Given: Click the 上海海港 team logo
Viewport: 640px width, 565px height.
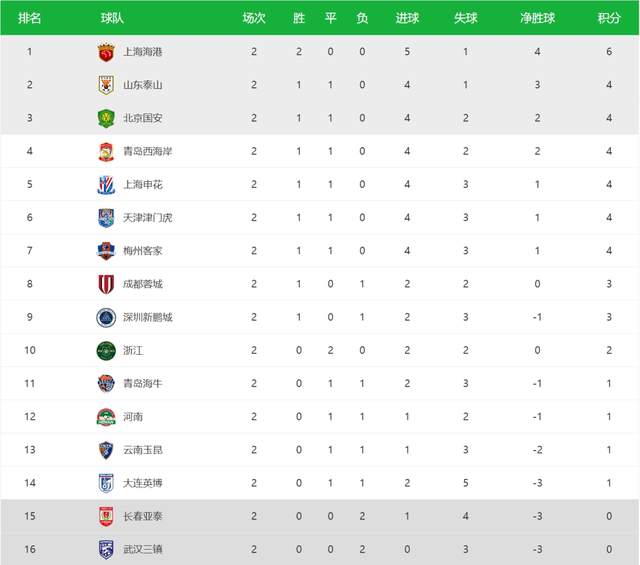Looking at the screenshot, I should coord(106,52).
